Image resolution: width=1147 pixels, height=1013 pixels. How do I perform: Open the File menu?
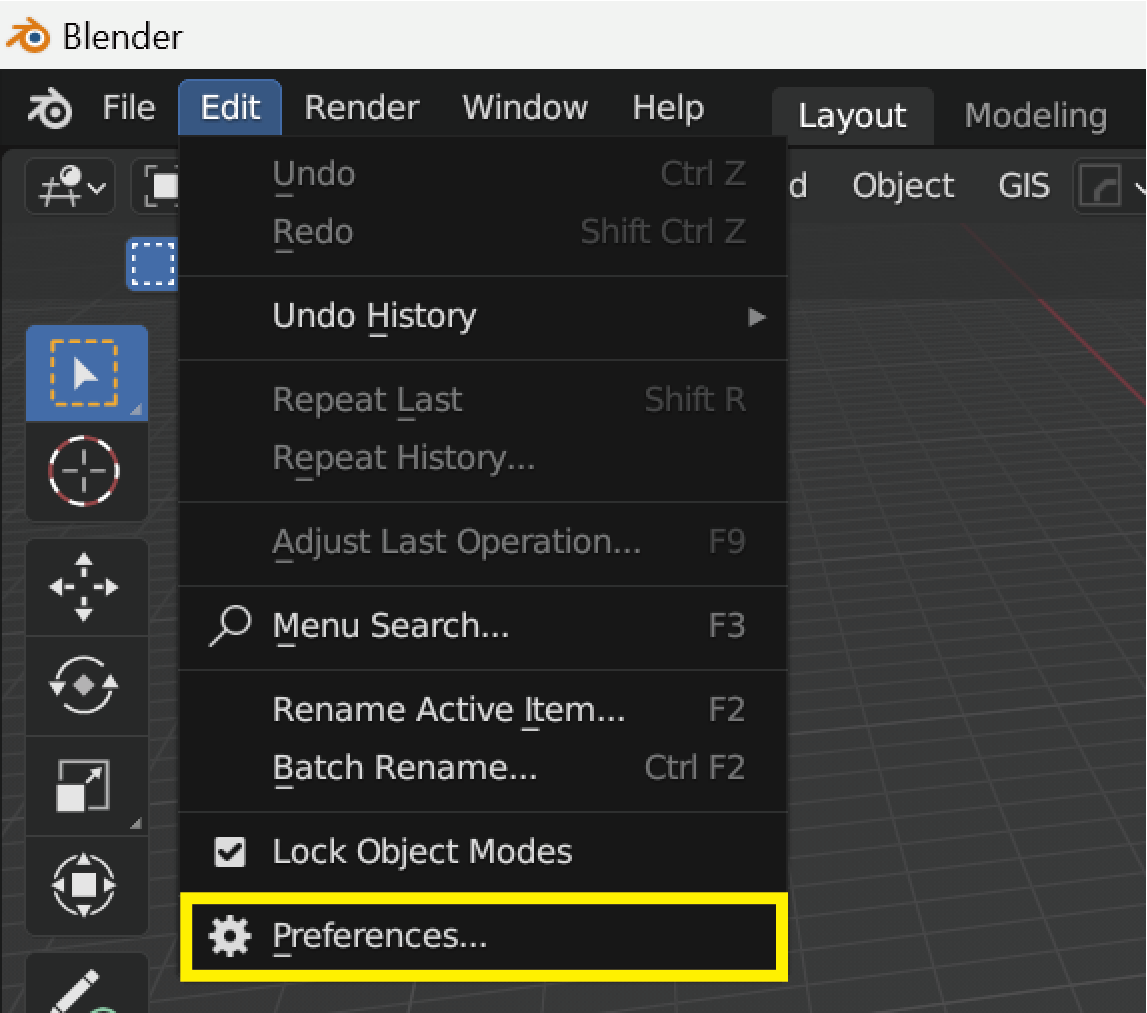click(129, 108)
